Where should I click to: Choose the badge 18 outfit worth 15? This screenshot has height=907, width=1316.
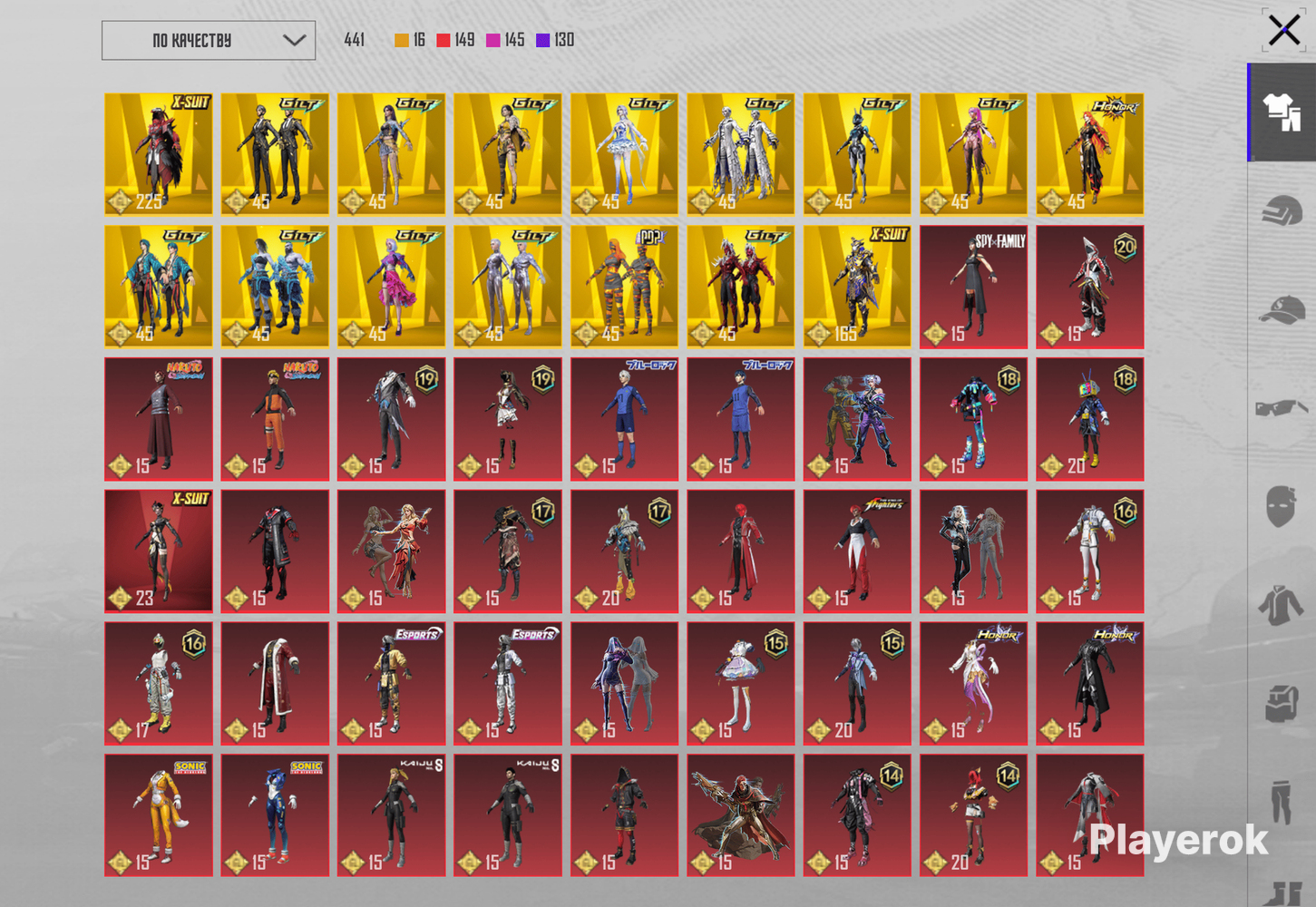pyautogui.click(x=973, y=419)
